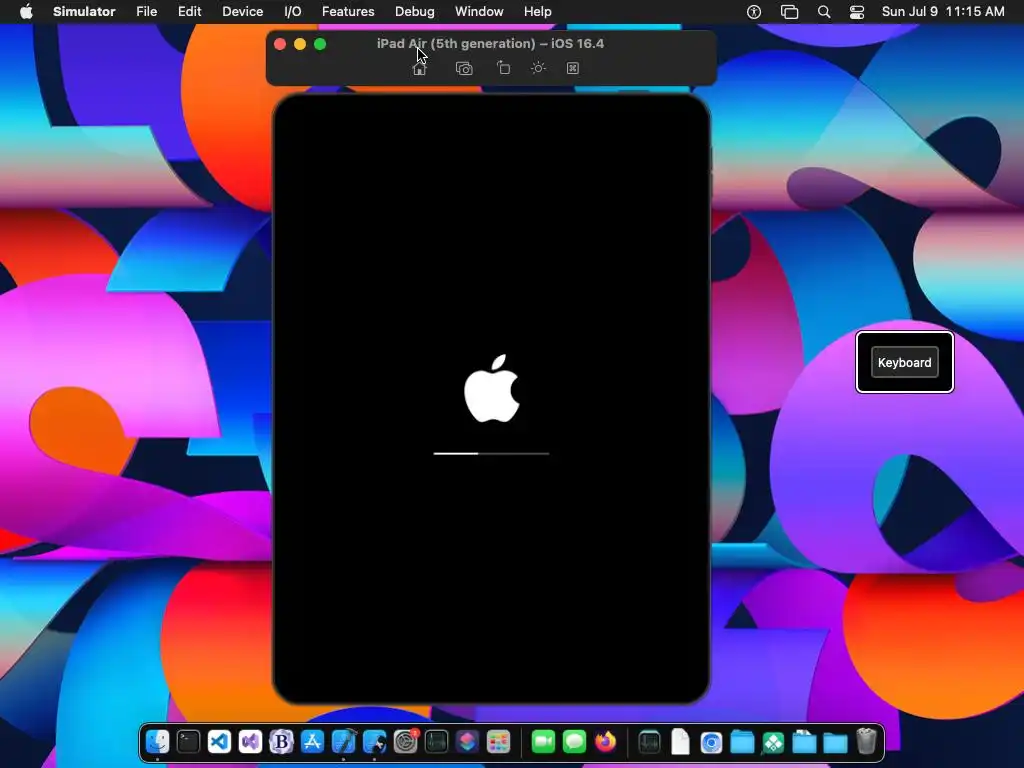Launch Shortcuts from the Dock

pos(467,742)
